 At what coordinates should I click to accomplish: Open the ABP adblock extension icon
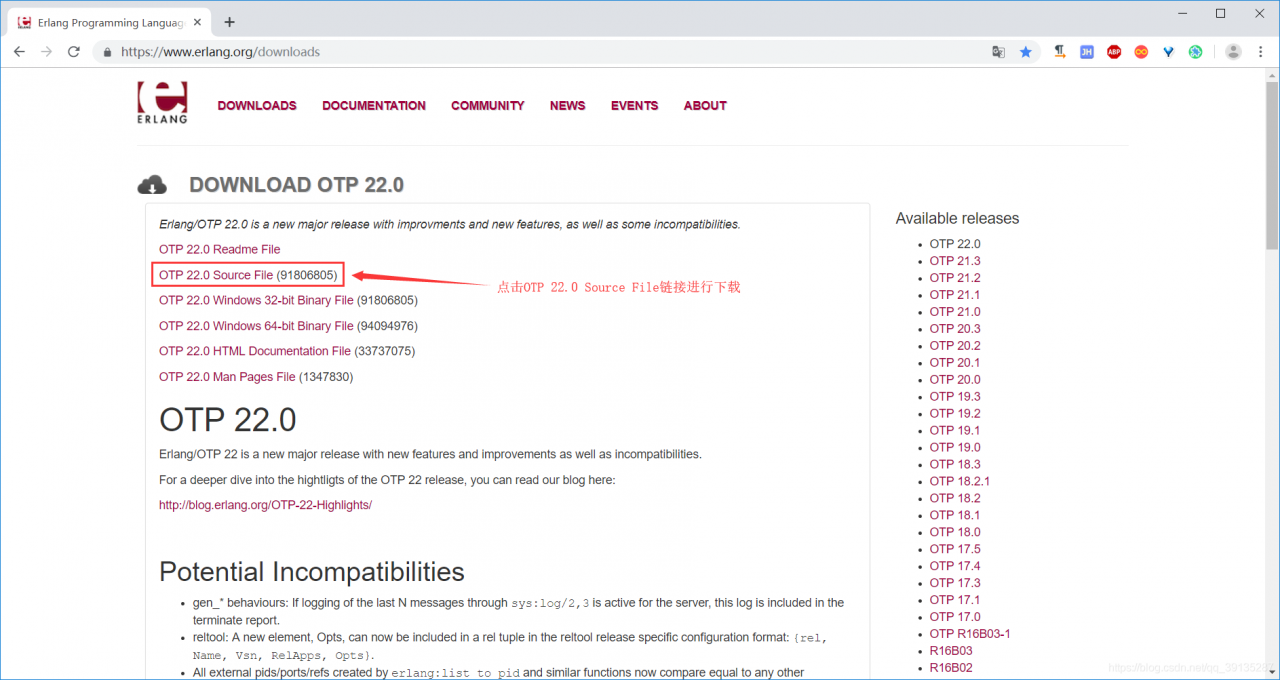[1114, 52]
